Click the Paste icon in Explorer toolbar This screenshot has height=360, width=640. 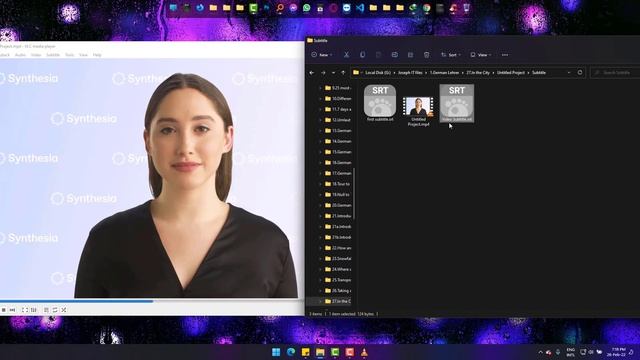pyautogui.click(x=378, y=55)
